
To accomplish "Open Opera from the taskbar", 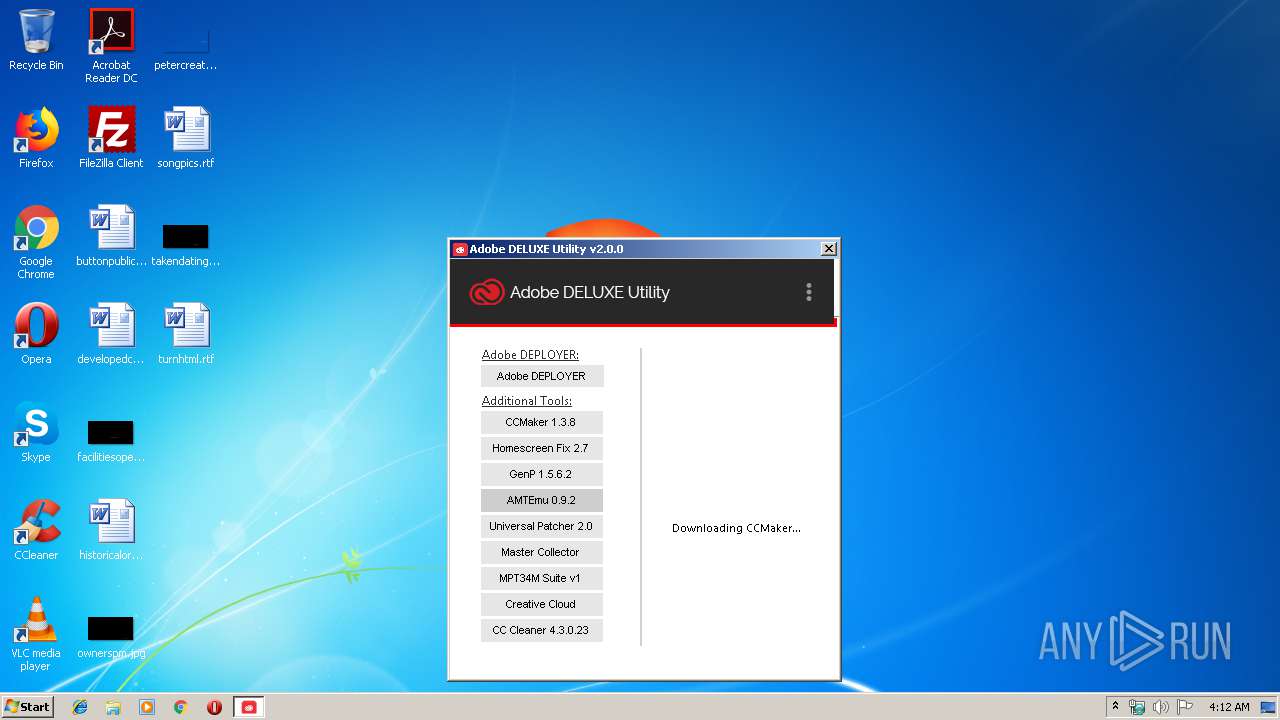I will pos(214,707).
